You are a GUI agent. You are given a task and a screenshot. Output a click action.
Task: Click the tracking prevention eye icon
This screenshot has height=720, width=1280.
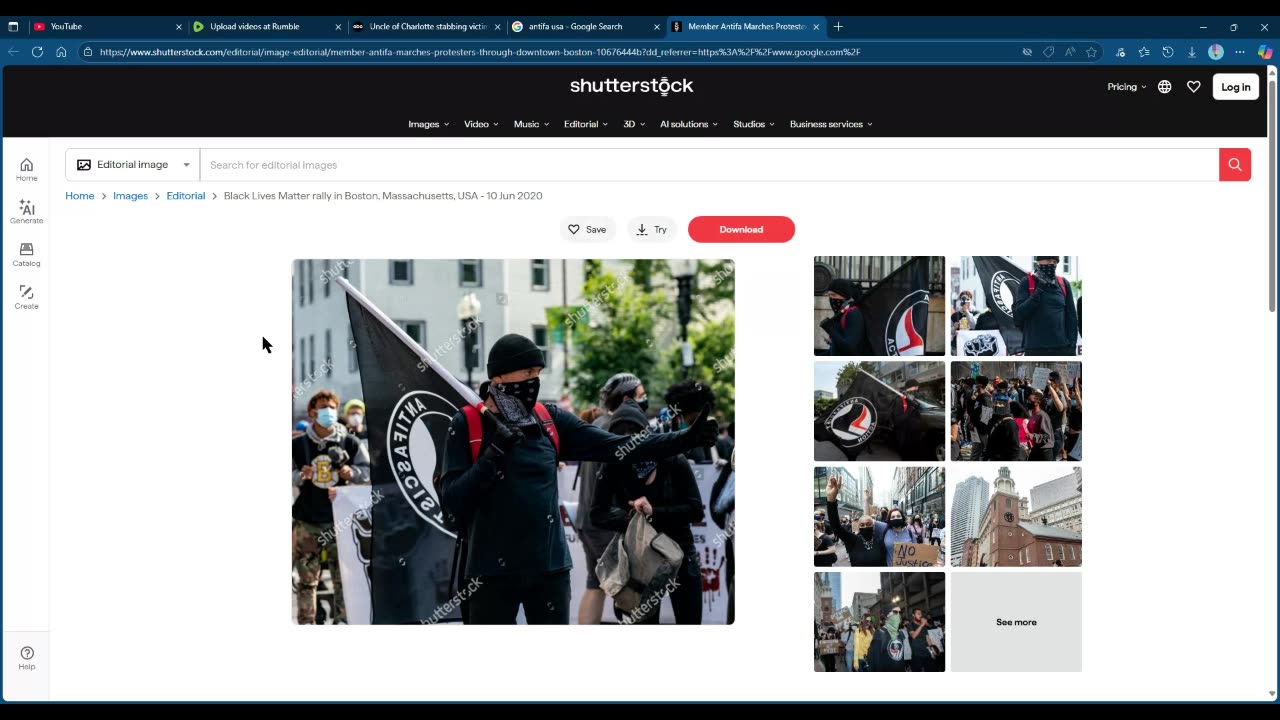[x=1027, y=52]
